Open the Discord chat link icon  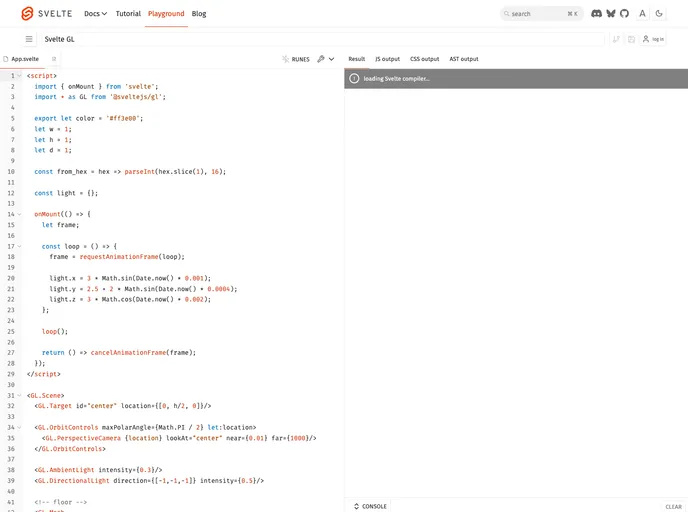[x=596, y=14]
